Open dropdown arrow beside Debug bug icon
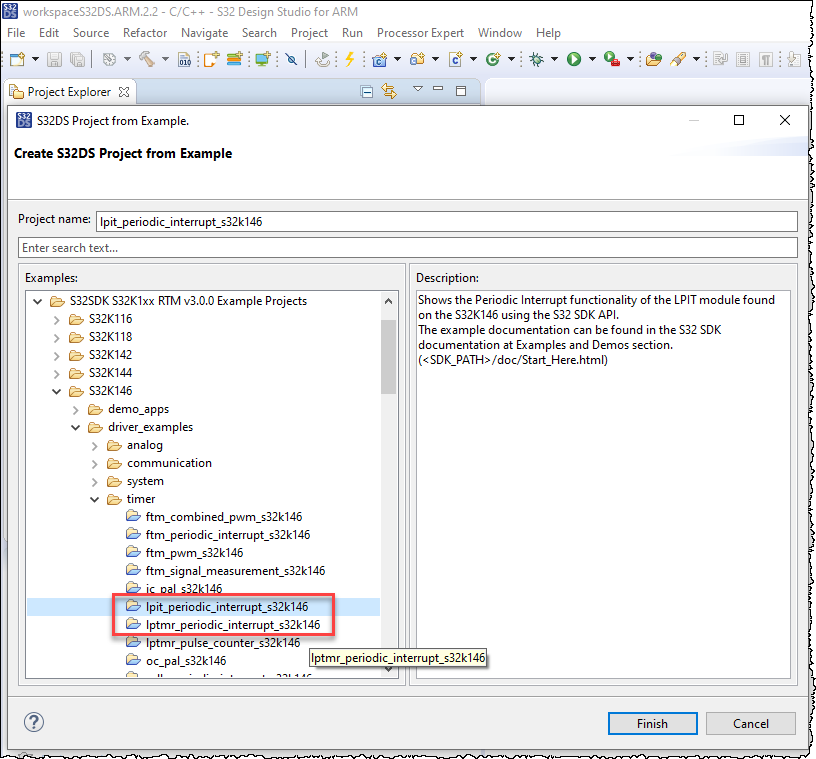 (554, 59)
